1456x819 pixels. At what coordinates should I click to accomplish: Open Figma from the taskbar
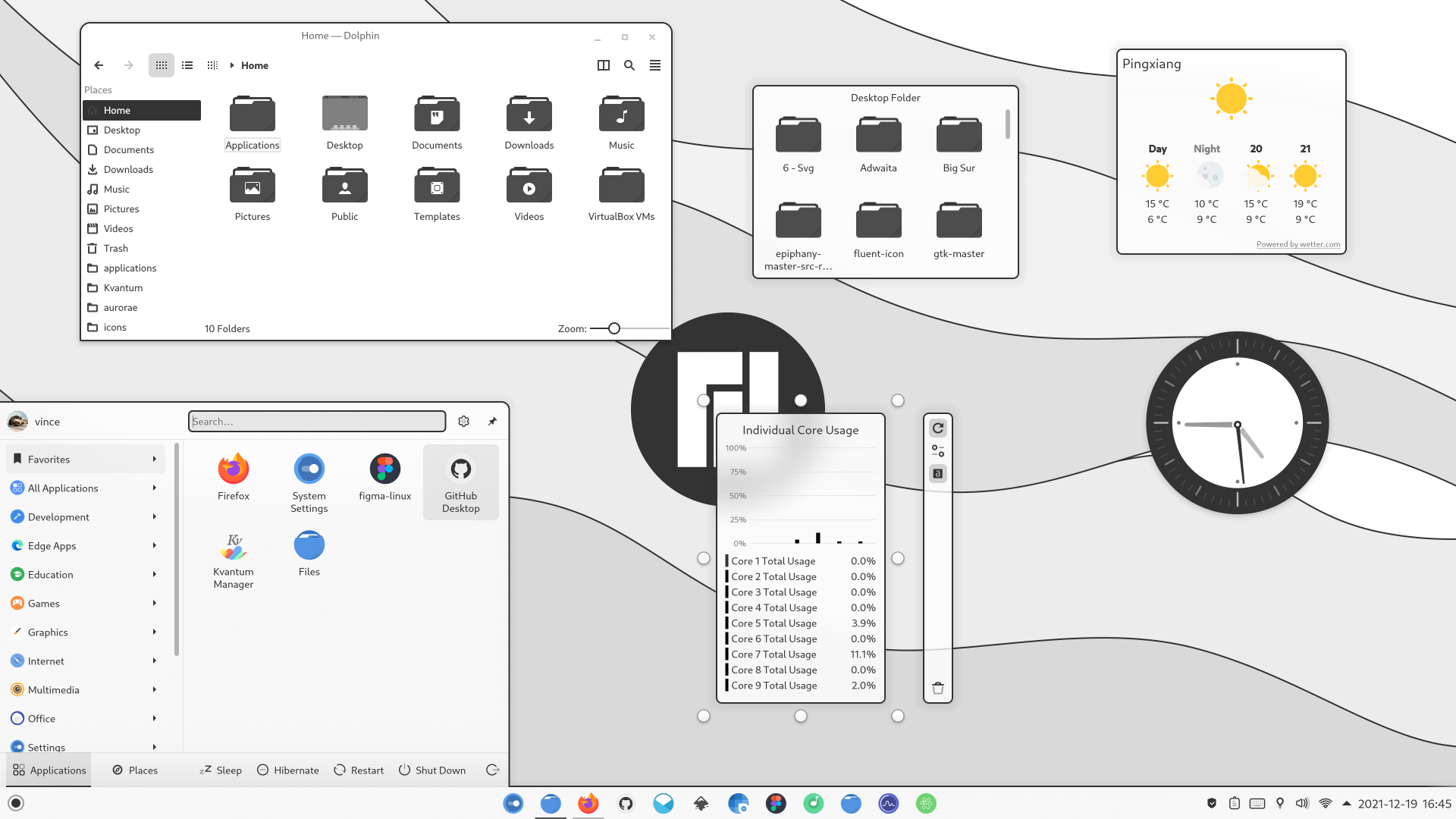[x=776, y=803]
